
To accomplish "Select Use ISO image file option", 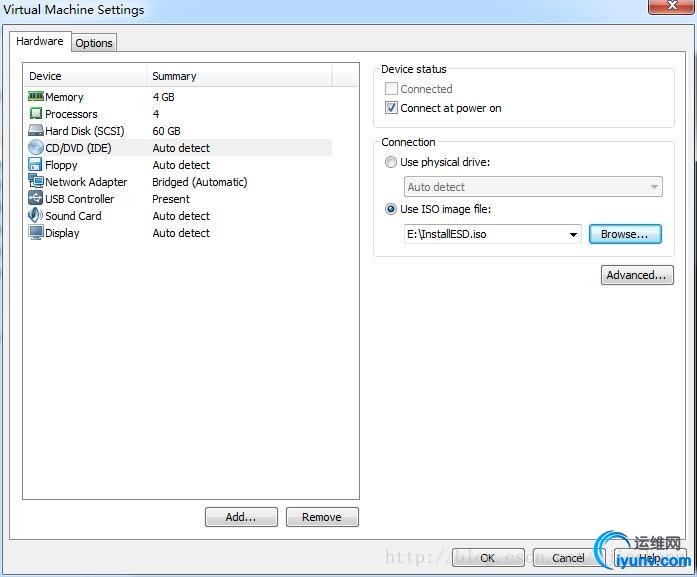I will click(391, 209).
